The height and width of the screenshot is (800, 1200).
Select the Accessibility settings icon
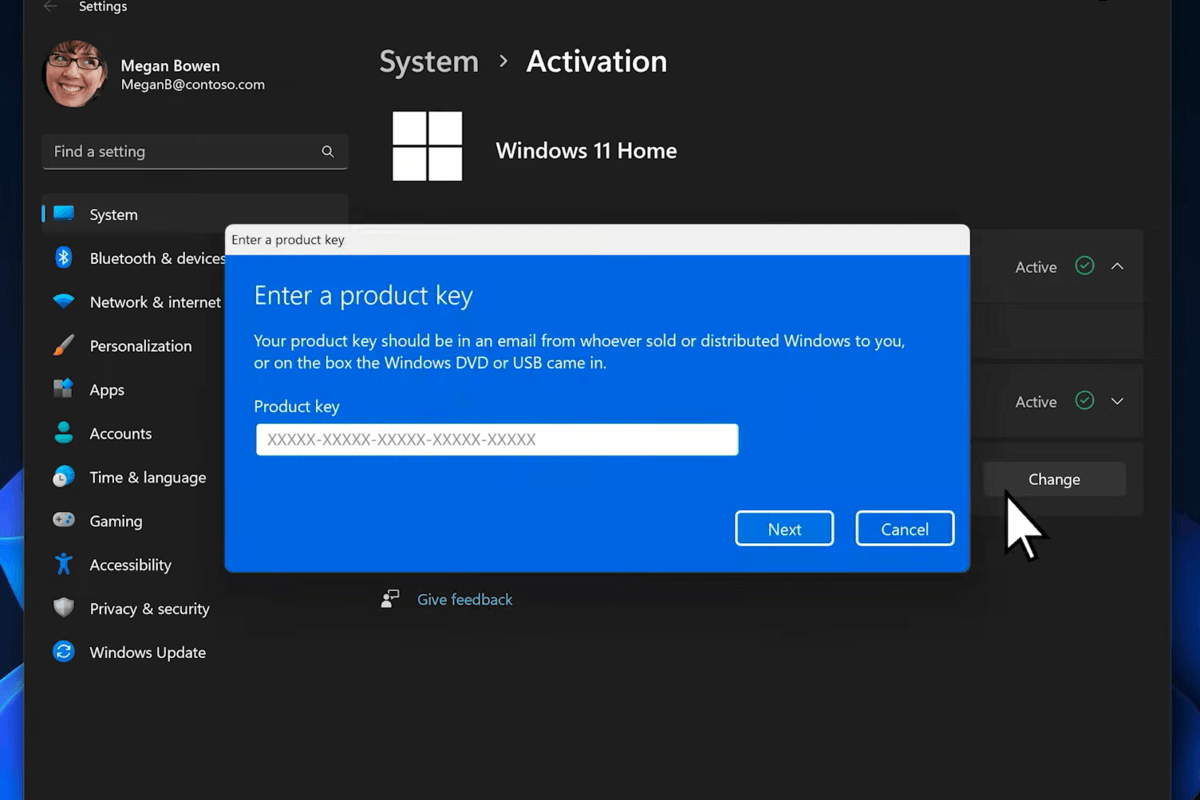62,564
